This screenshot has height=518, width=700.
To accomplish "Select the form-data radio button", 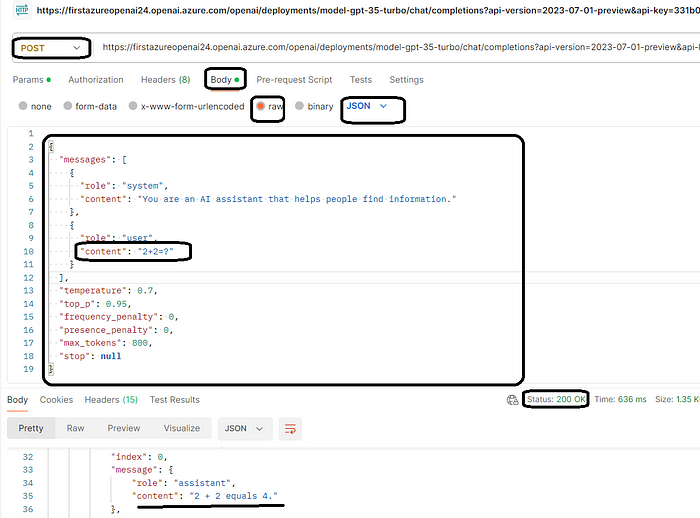I will click(x=68, y=106).
